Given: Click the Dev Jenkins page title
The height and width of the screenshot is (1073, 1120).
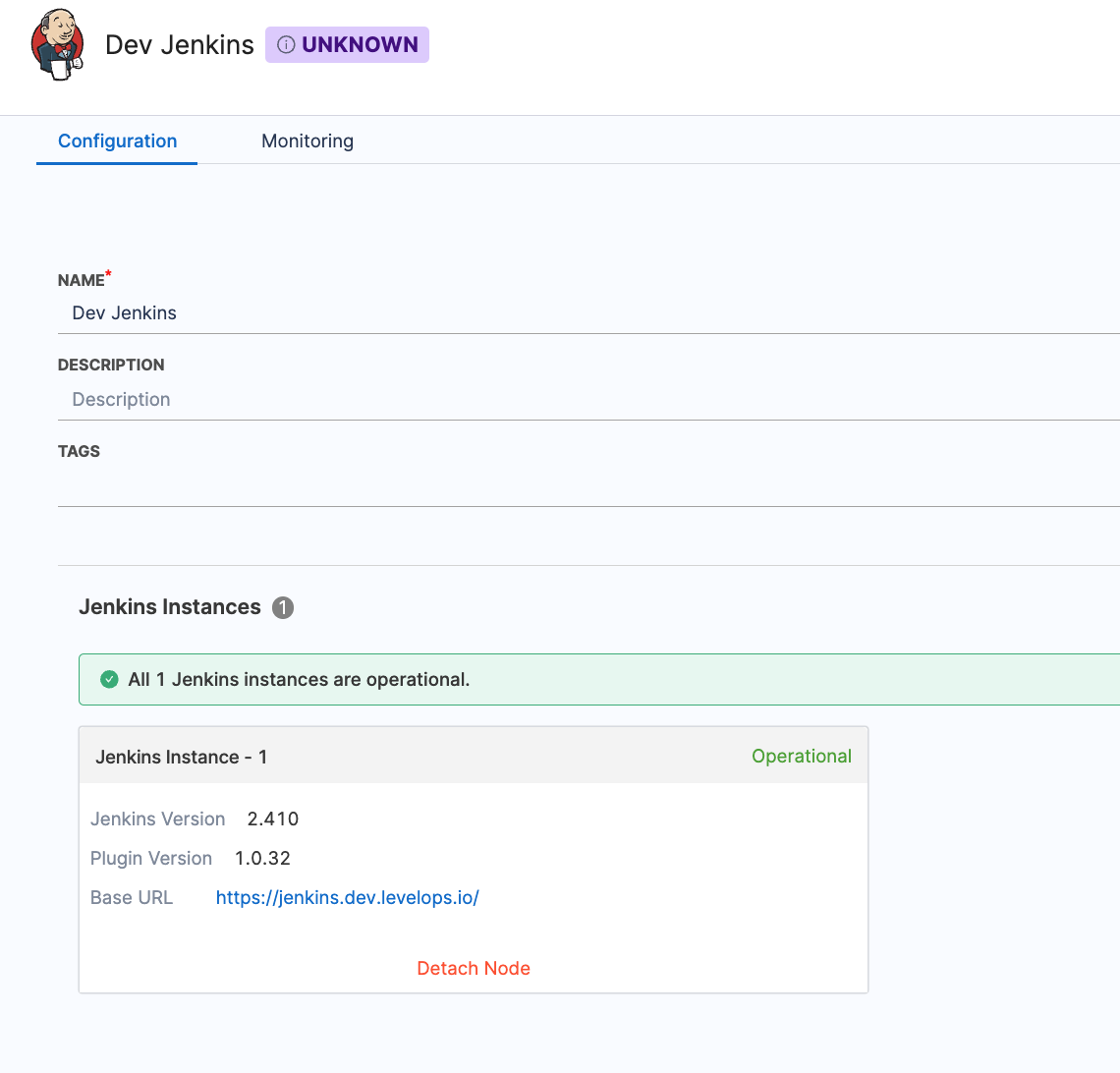Looking at the screenshot, I should click(180, 45).
